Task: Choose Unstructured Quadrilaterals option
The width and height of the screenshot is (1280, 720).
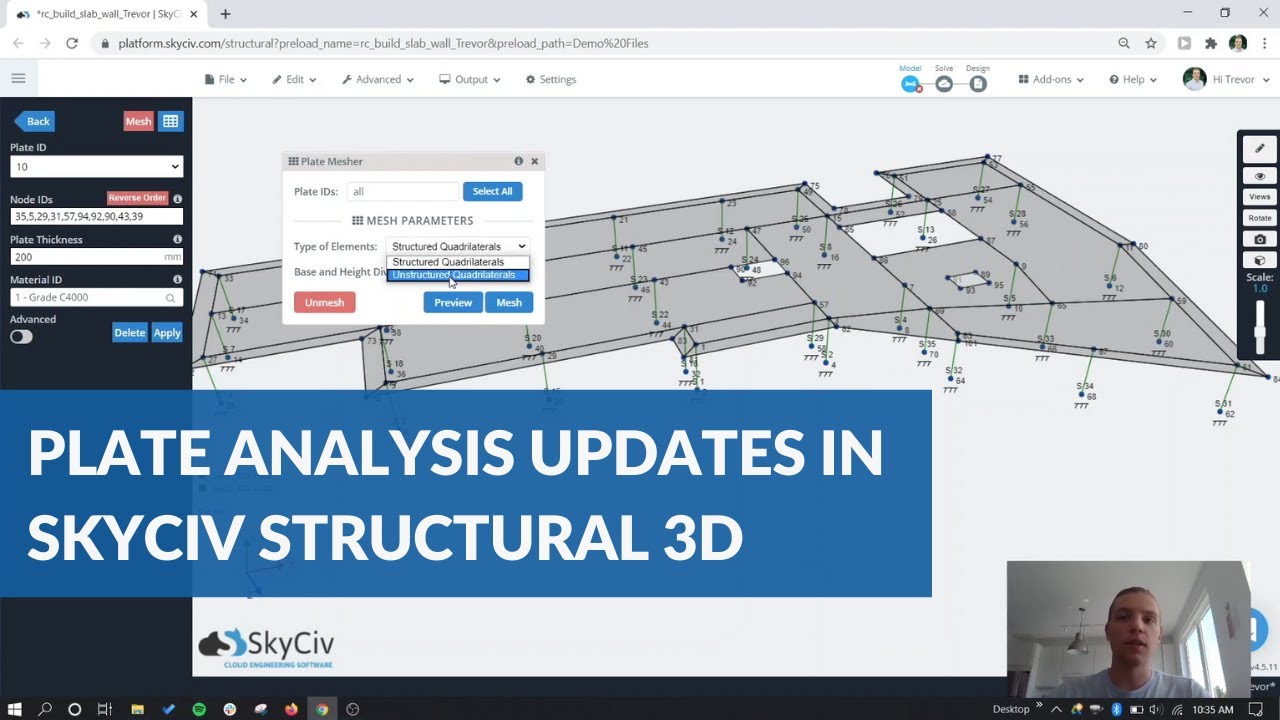Action: point(458,275)
